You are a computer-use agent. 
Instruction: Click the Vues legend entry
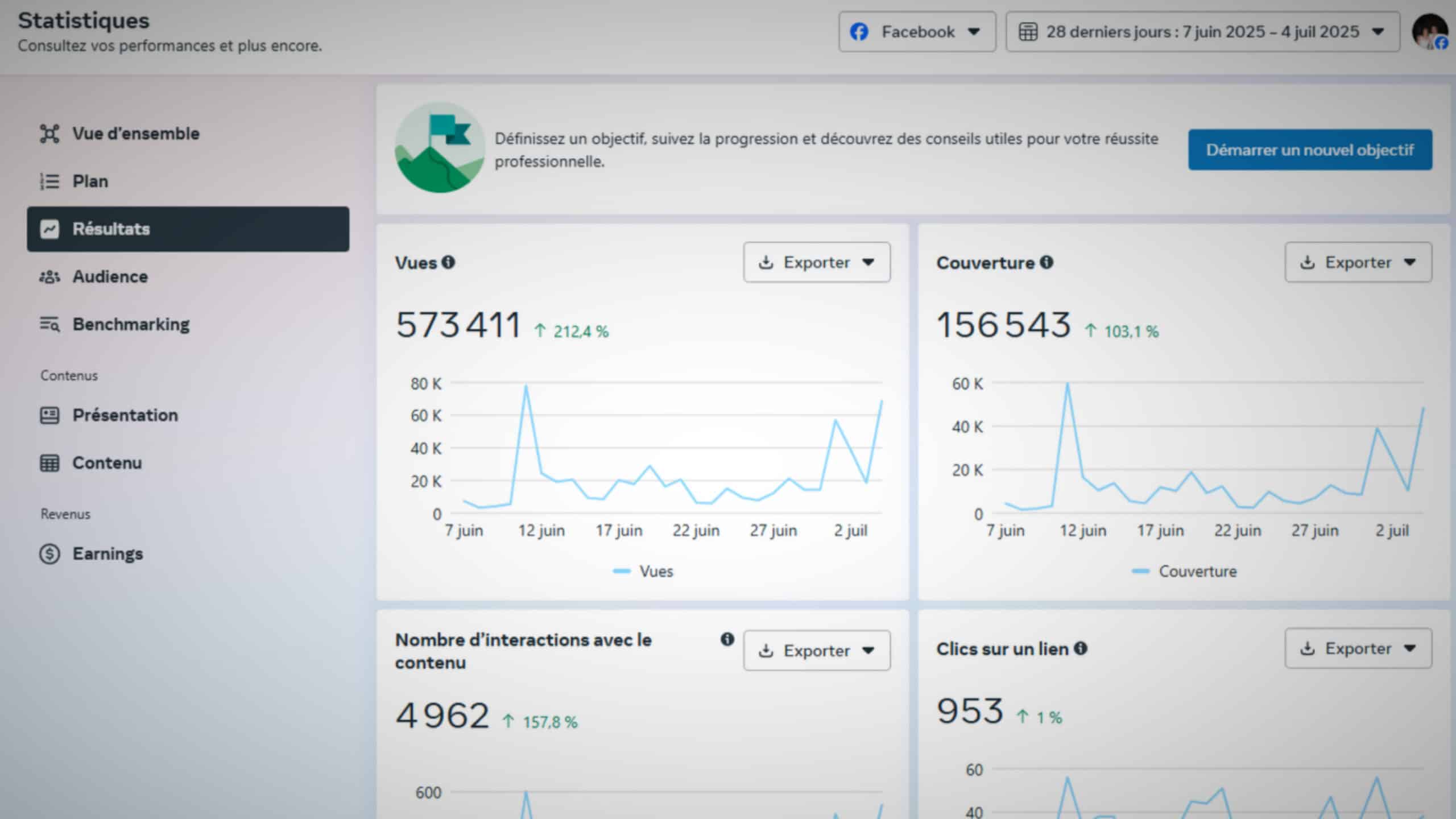tap(643, 571)
